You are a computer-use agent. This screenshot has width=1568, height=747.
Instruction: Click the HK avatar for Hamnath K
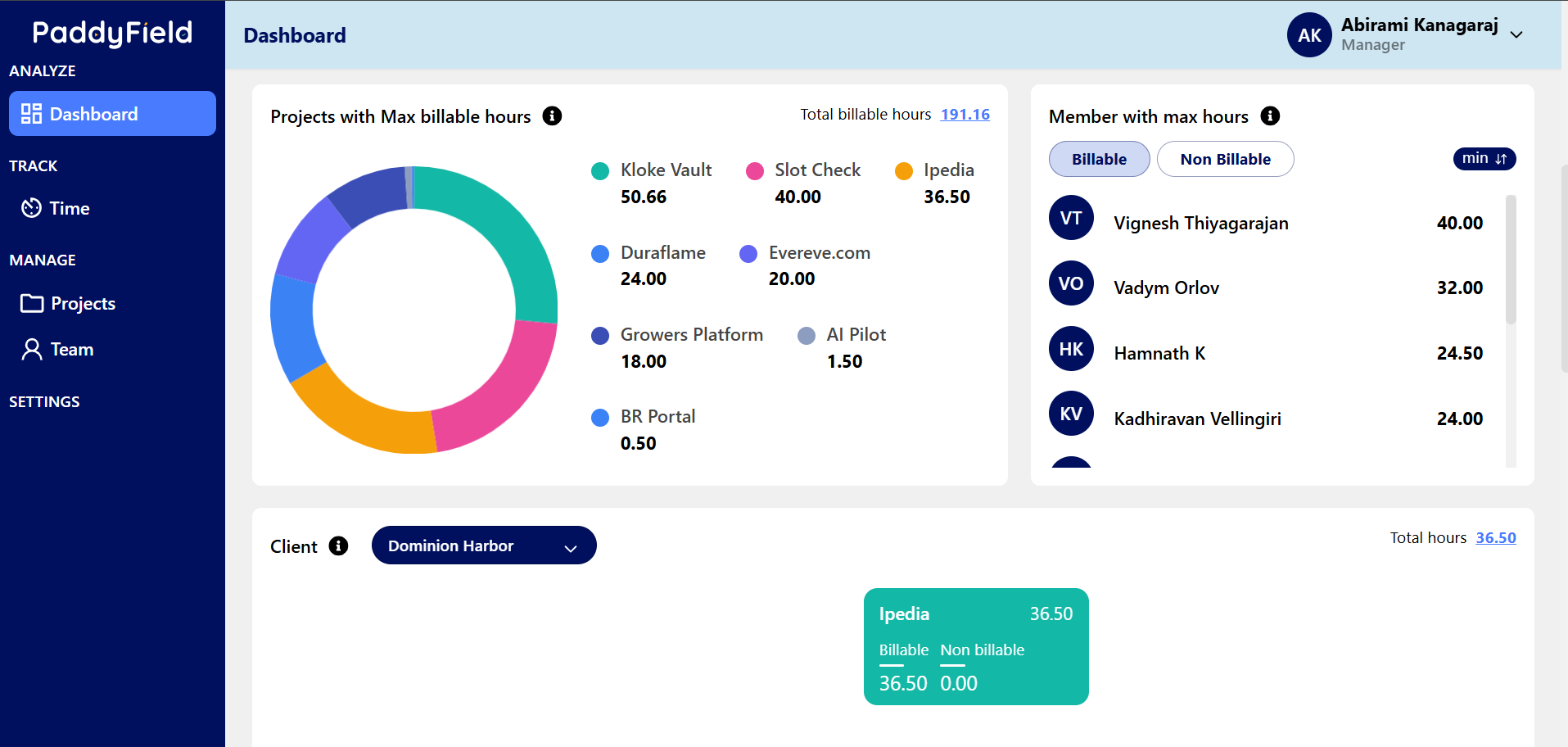(1071, 349)
